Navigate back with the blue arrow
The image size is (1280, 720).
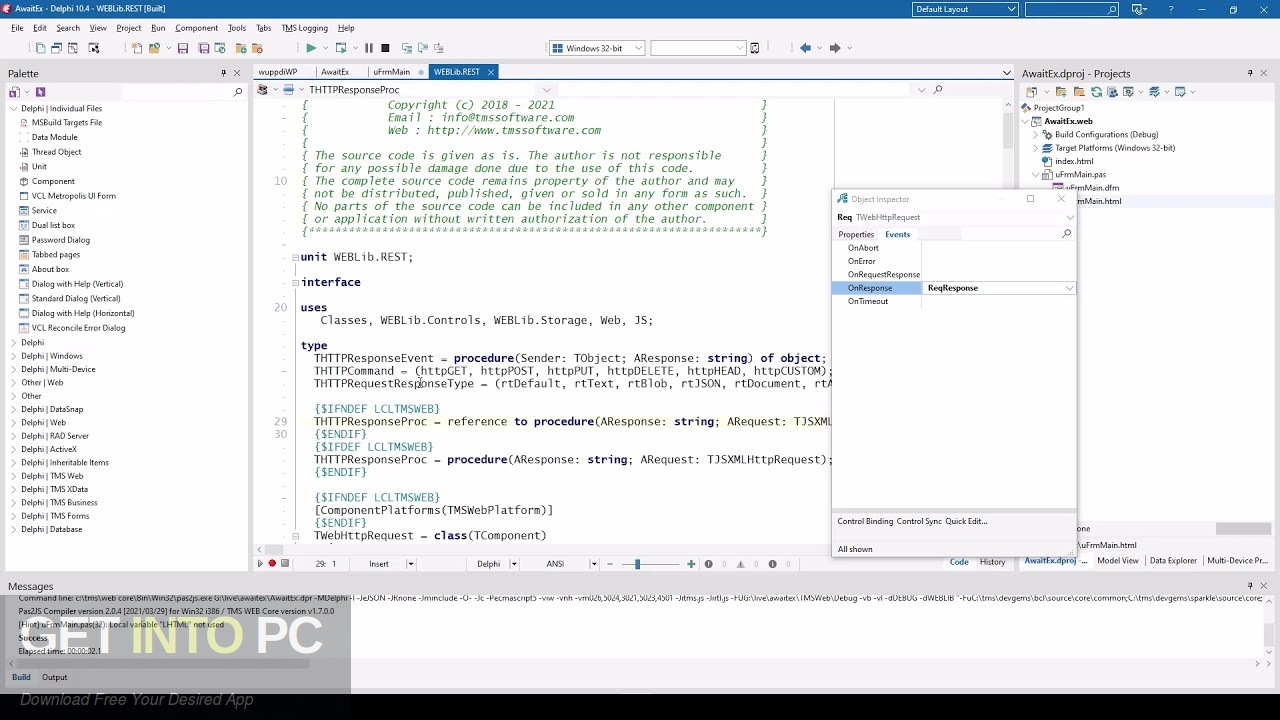[805, 48]
